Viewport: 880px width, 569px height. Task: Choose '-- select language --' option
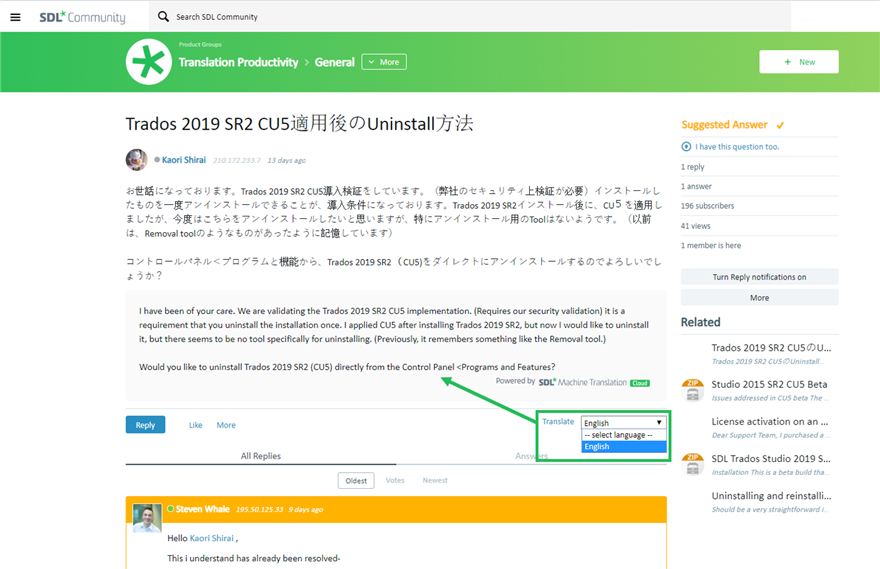point(624,435)
